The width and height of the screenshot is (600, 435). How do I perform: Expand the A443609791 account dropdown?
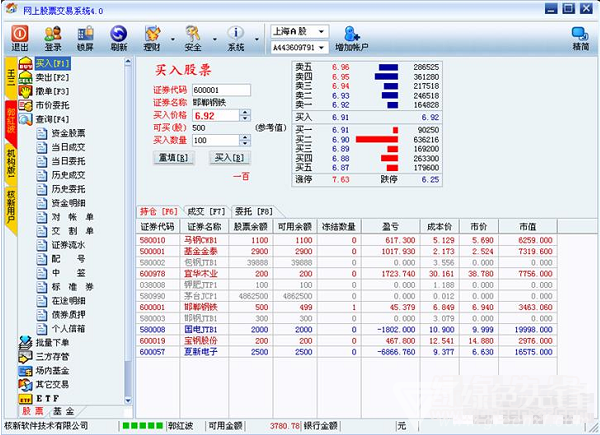(321, 47)
